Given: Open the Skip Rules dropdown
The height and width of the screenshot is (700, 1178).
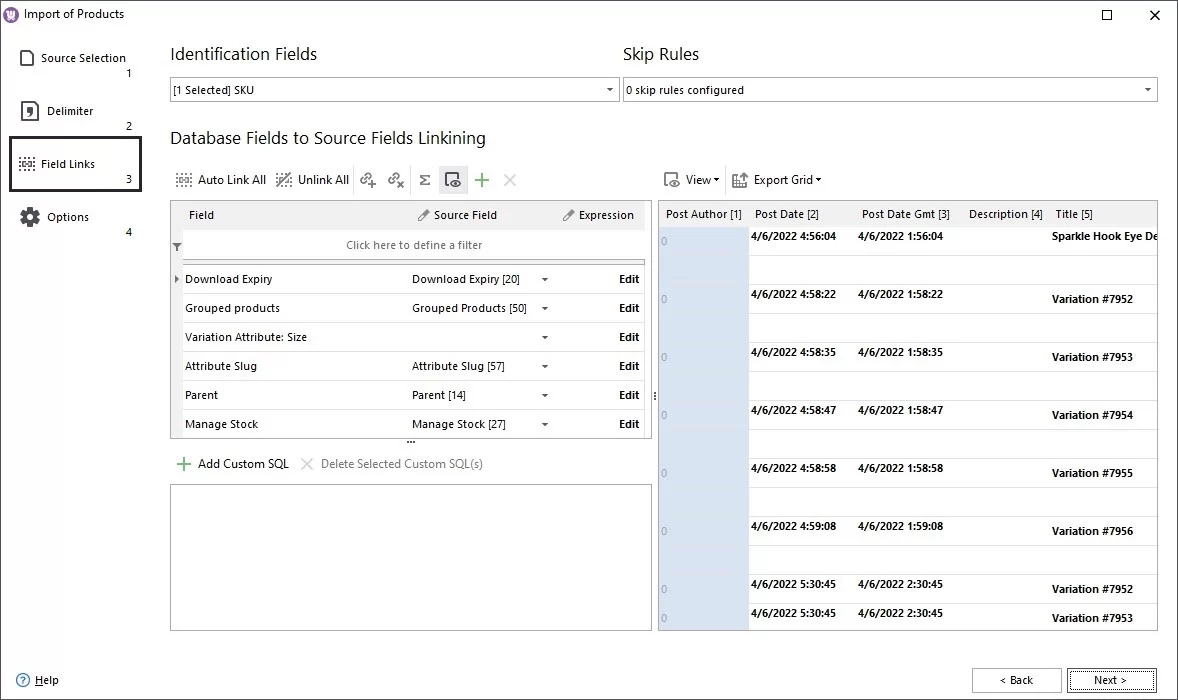Looking at the screenshot, I should point(1148,89).
